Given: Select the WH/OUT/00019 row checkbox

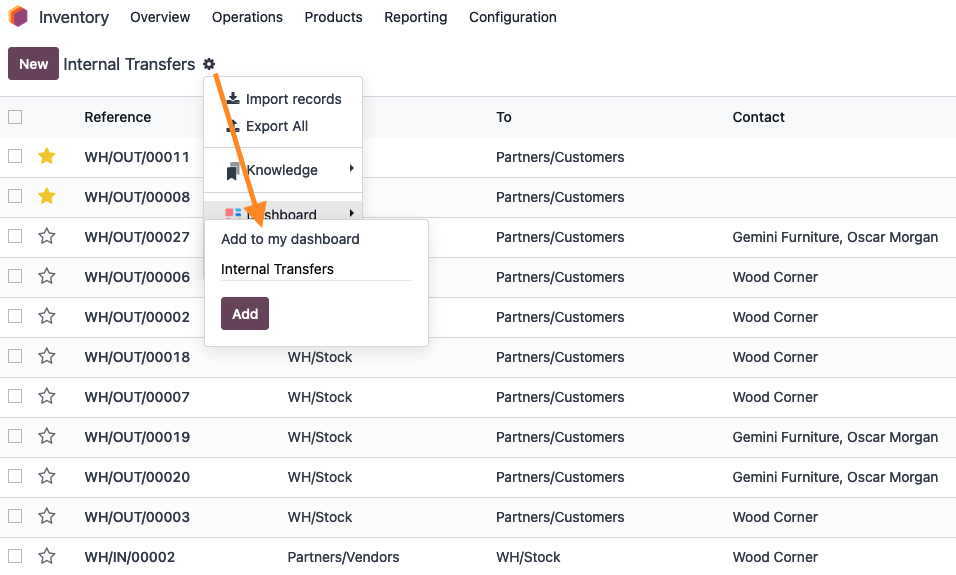Looking at the screenshot, I should coord(15,437).
